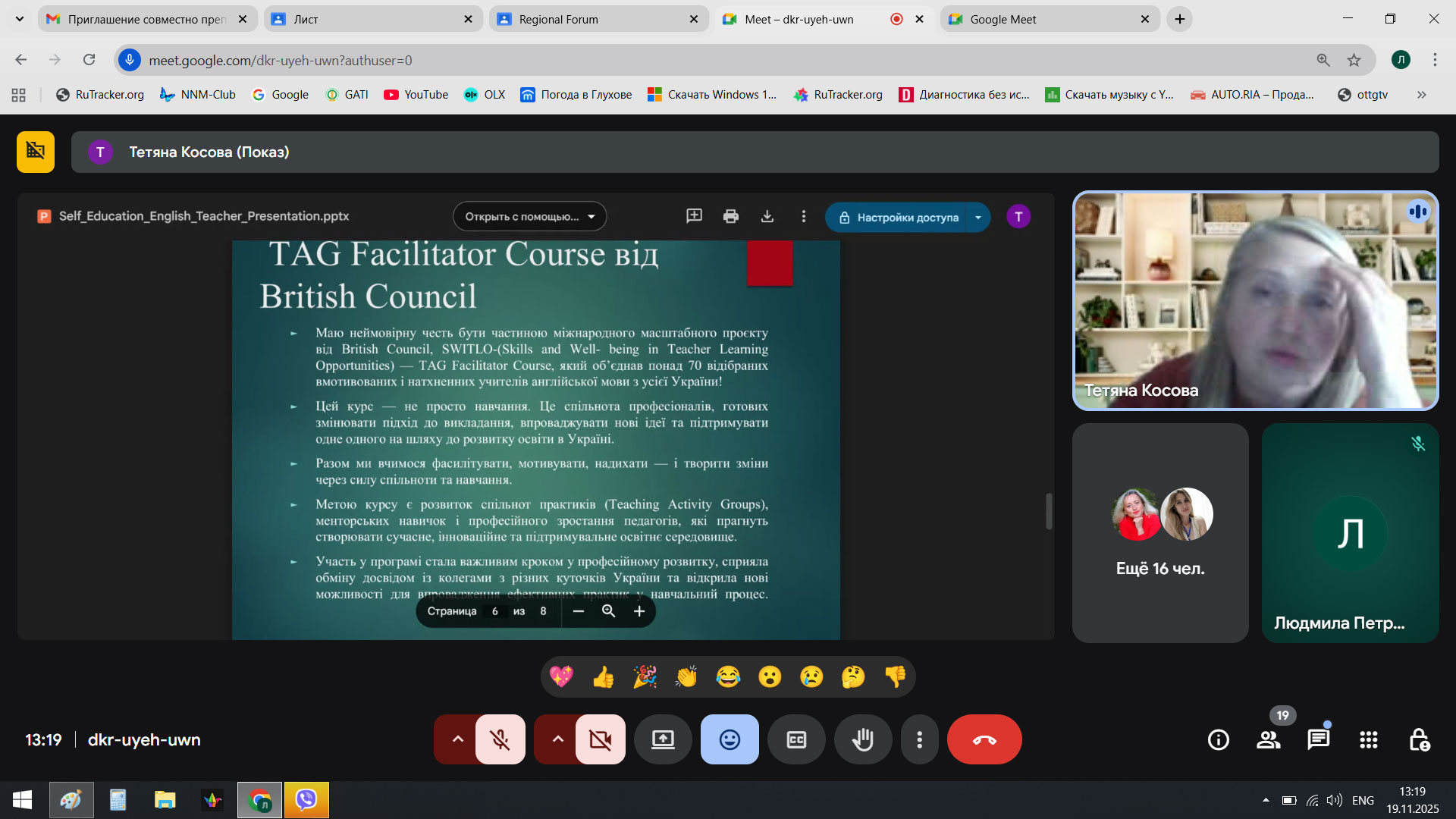Viewport: 1456px width, 819px height.
Task: Click the red leave call button
Action: 984,739
